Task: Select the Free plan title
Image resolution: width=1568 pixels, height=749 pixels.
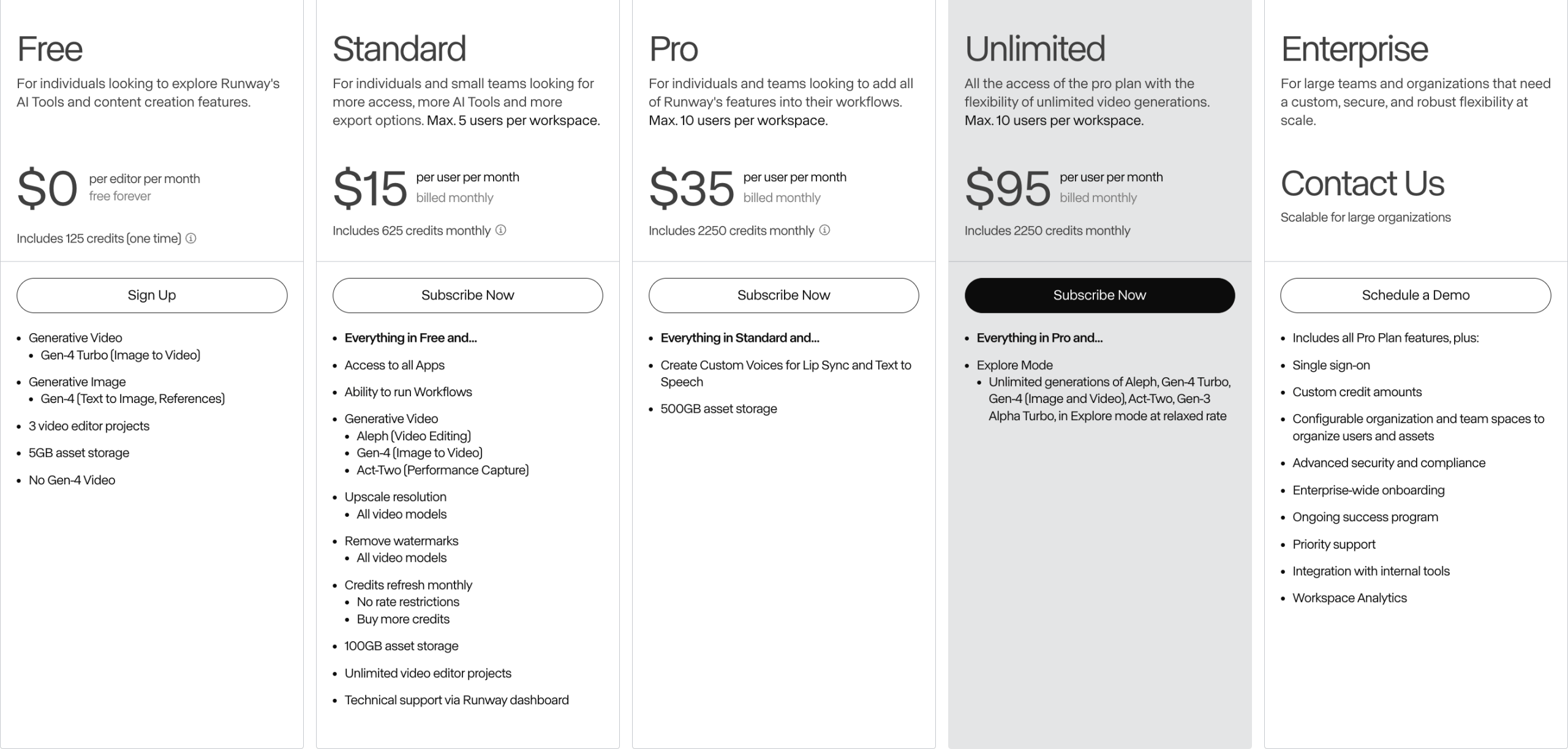Action: (50, 49)
